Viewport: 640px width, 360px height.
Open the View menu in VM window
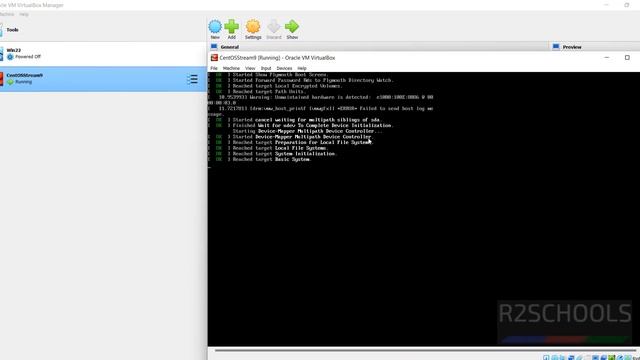tap(250, 68)
